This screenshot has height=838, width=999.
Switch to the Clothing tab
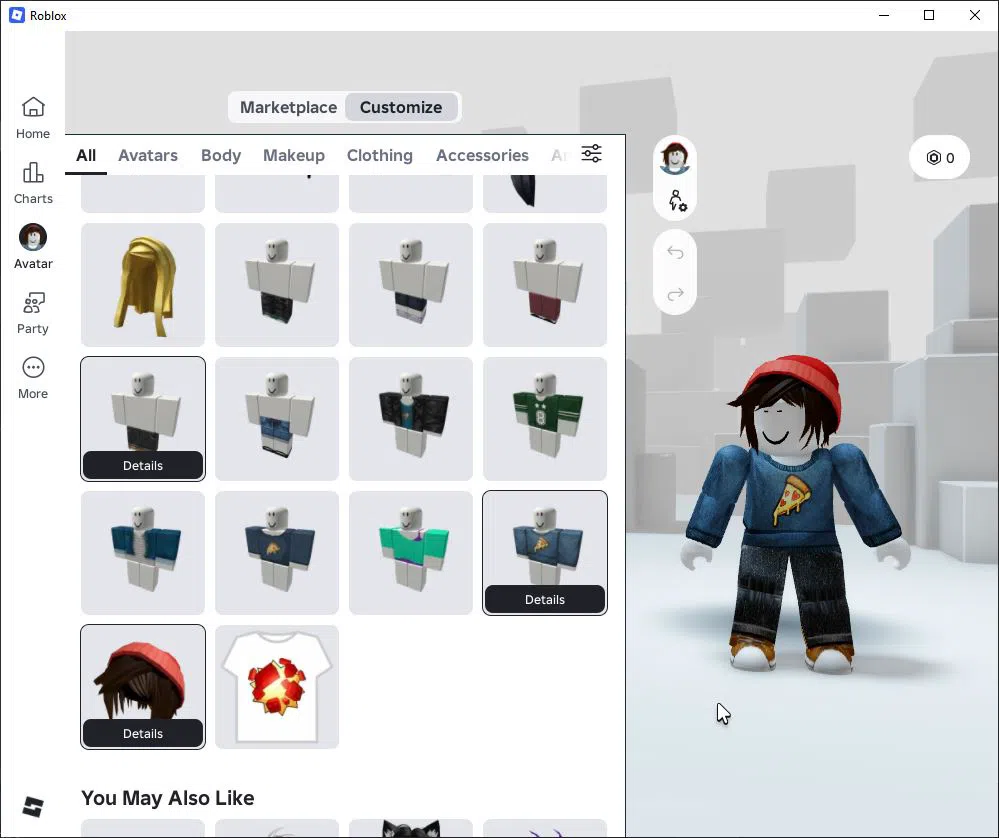coord(380,155)
